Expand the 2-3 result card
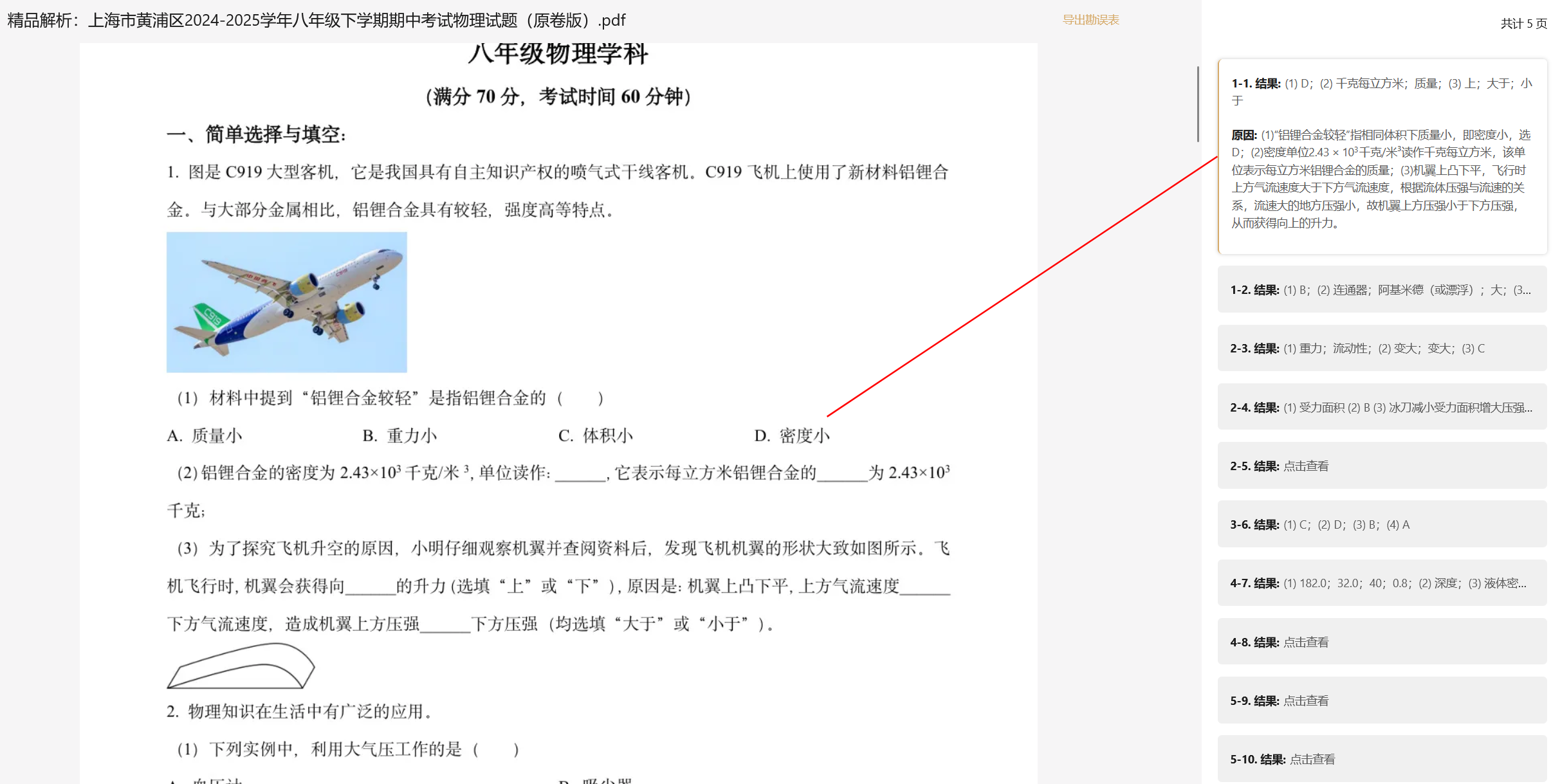This screenshot has width=1560, height=784. [x=1381, y=349]
